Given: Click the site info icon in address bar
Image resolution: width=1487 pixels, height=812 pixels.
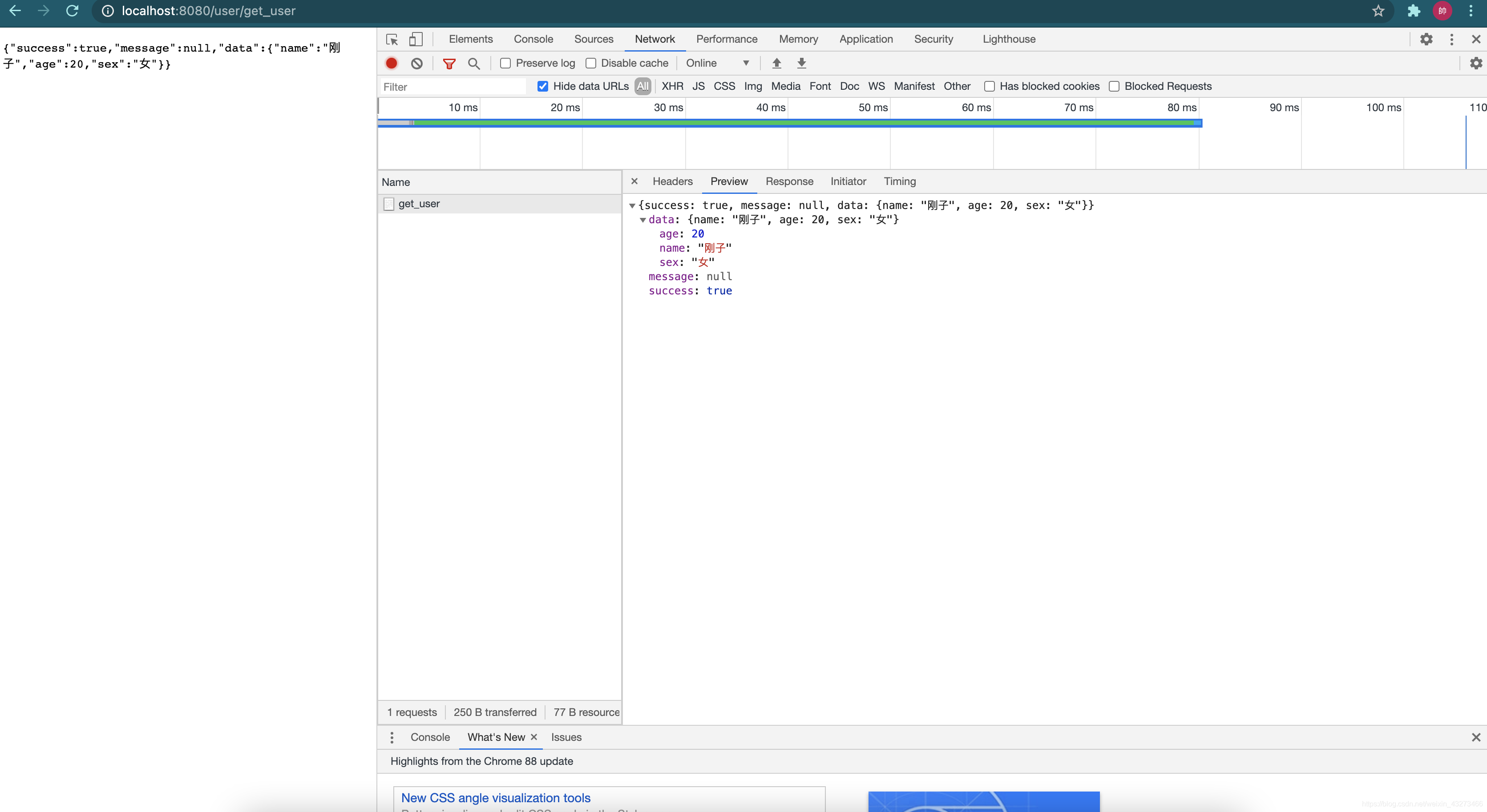Looking at the screenshot, I should click(108, 11).
